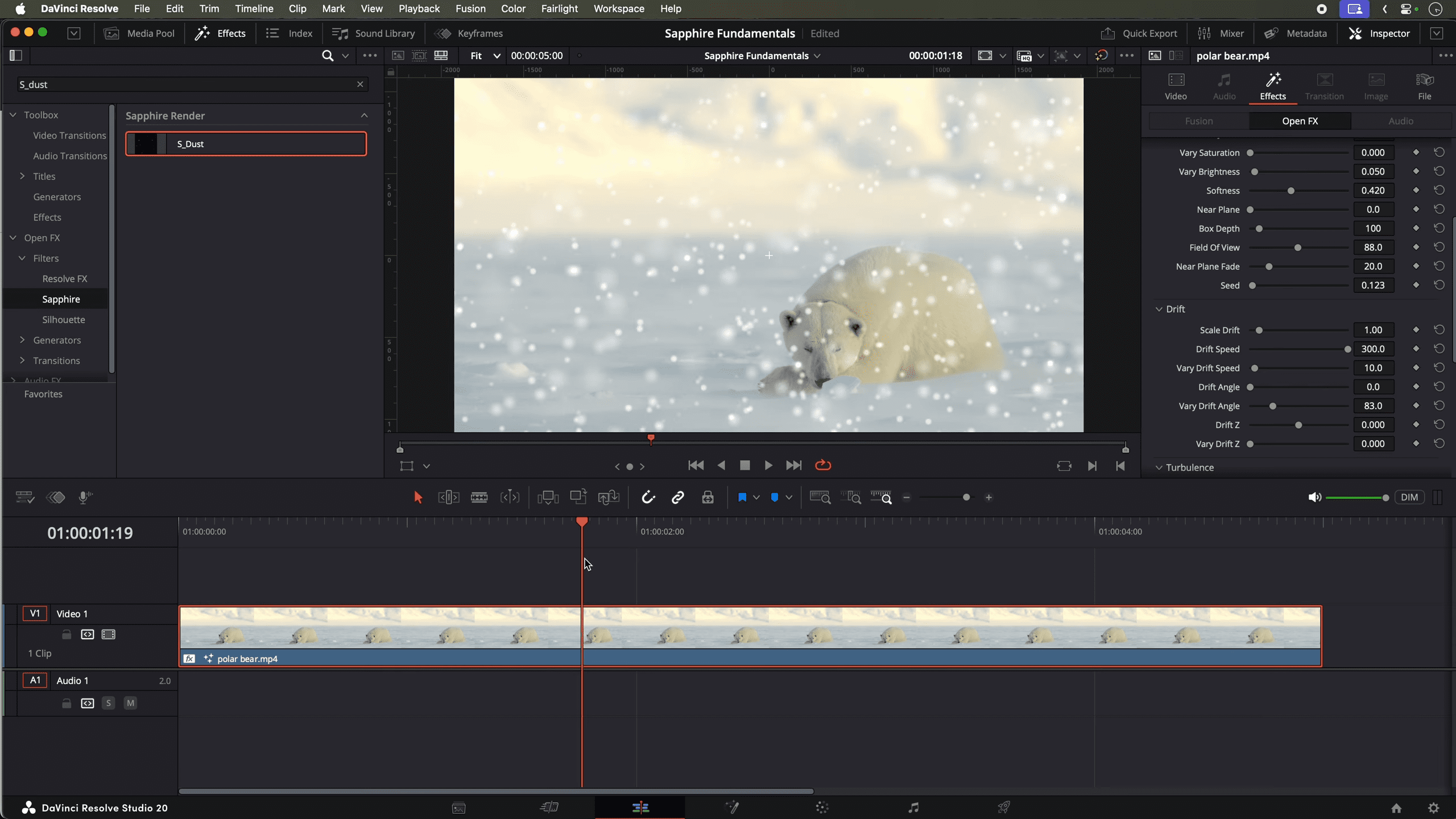Reset the Drift Speed parameter

point(1439,349)
